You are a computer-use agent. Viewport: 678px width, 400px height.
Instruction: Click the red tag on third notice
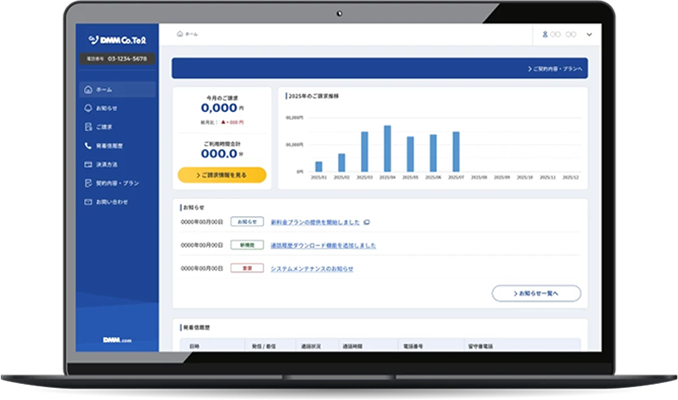coord(247,269)
